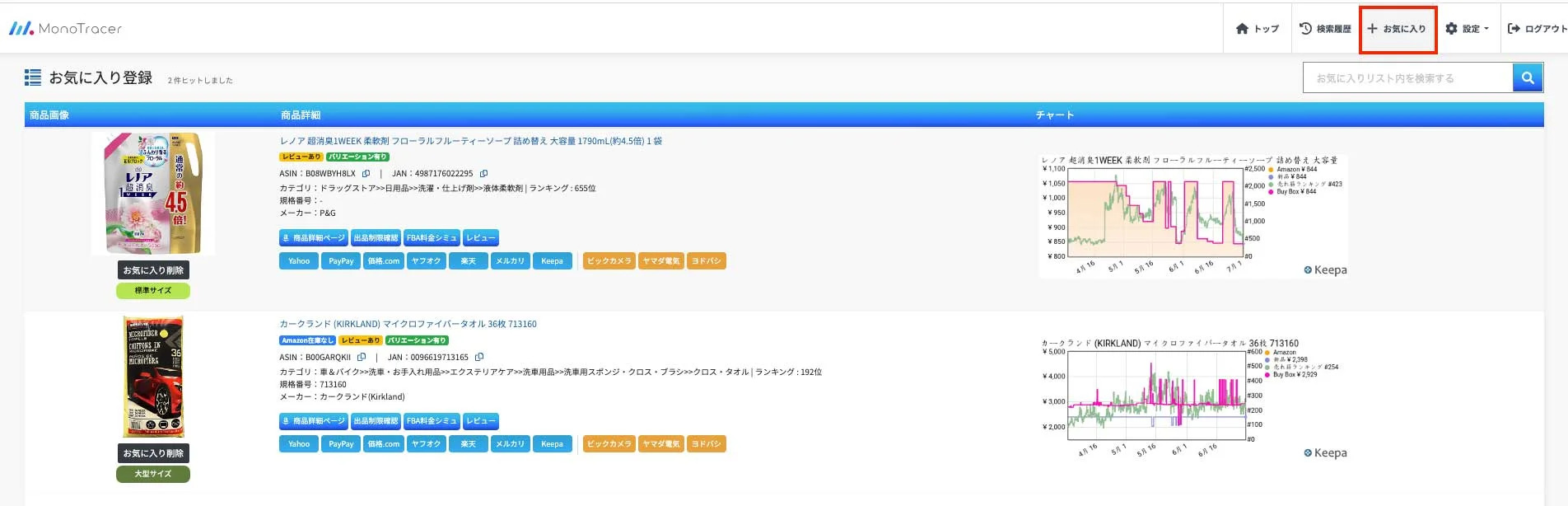Image resolution: width=1568 pixels, height=506 pixels.
Task: Copy JAN 4987176022295 with copy icon
Action: 483,174
